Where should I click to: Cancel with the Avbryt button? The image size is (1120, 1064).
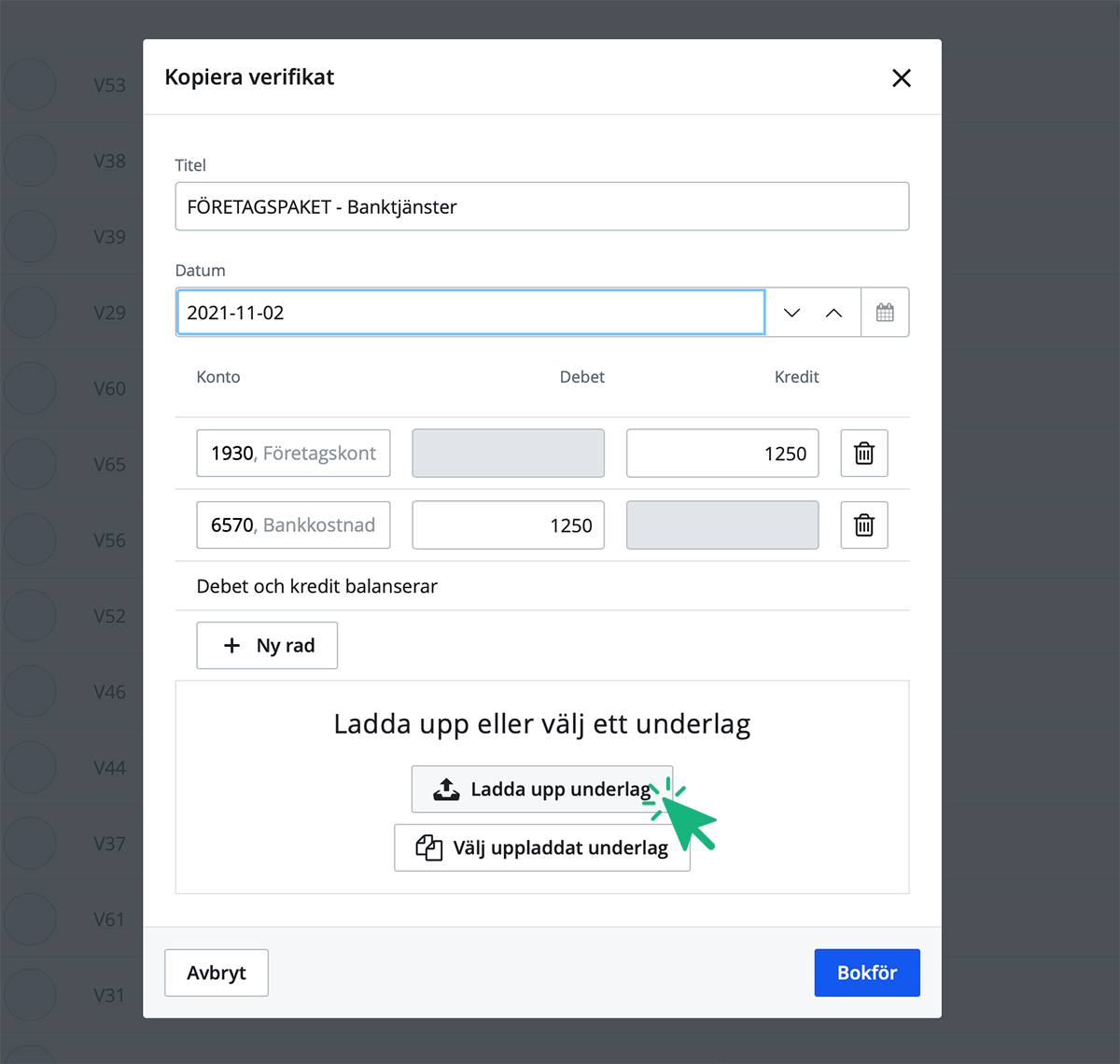click(x=216, y=973)
